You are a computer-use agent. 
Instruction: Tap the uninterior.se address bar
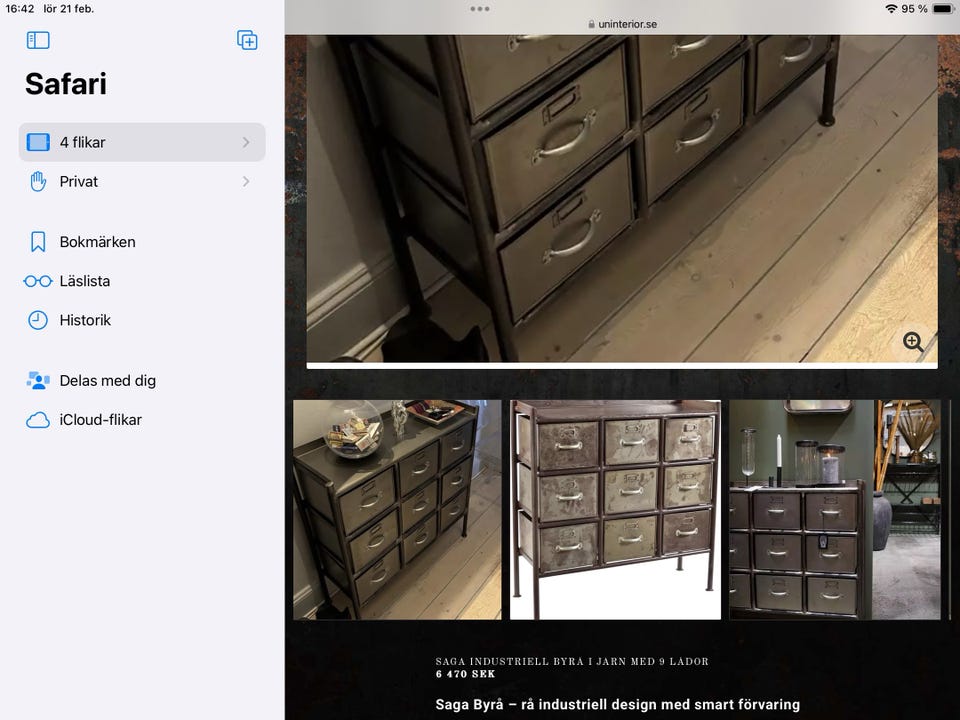(x=622, y=24)
